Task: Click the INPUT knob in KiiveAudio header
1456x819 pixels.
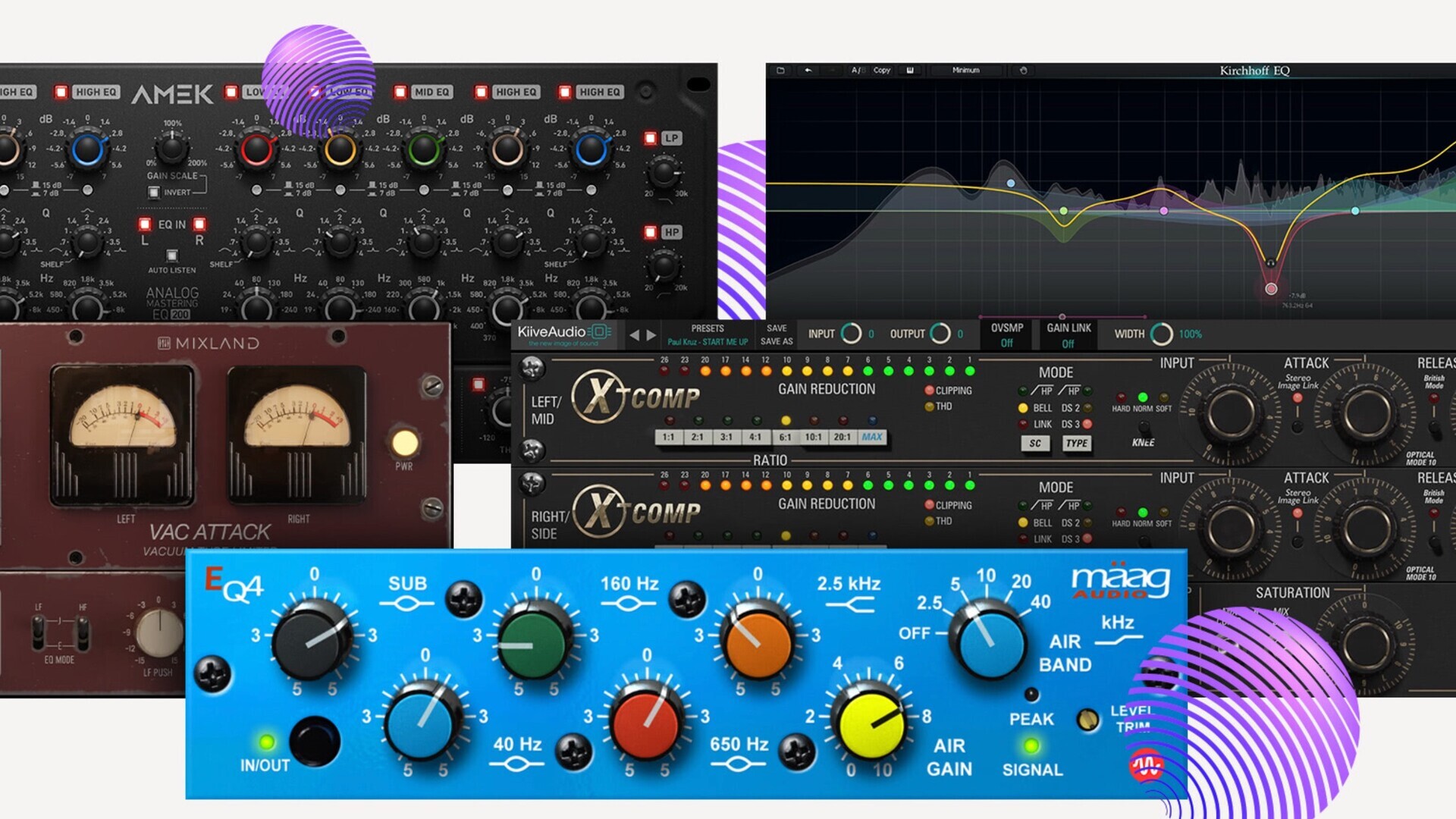Action: pyautogui.click(x=852, y=334)
